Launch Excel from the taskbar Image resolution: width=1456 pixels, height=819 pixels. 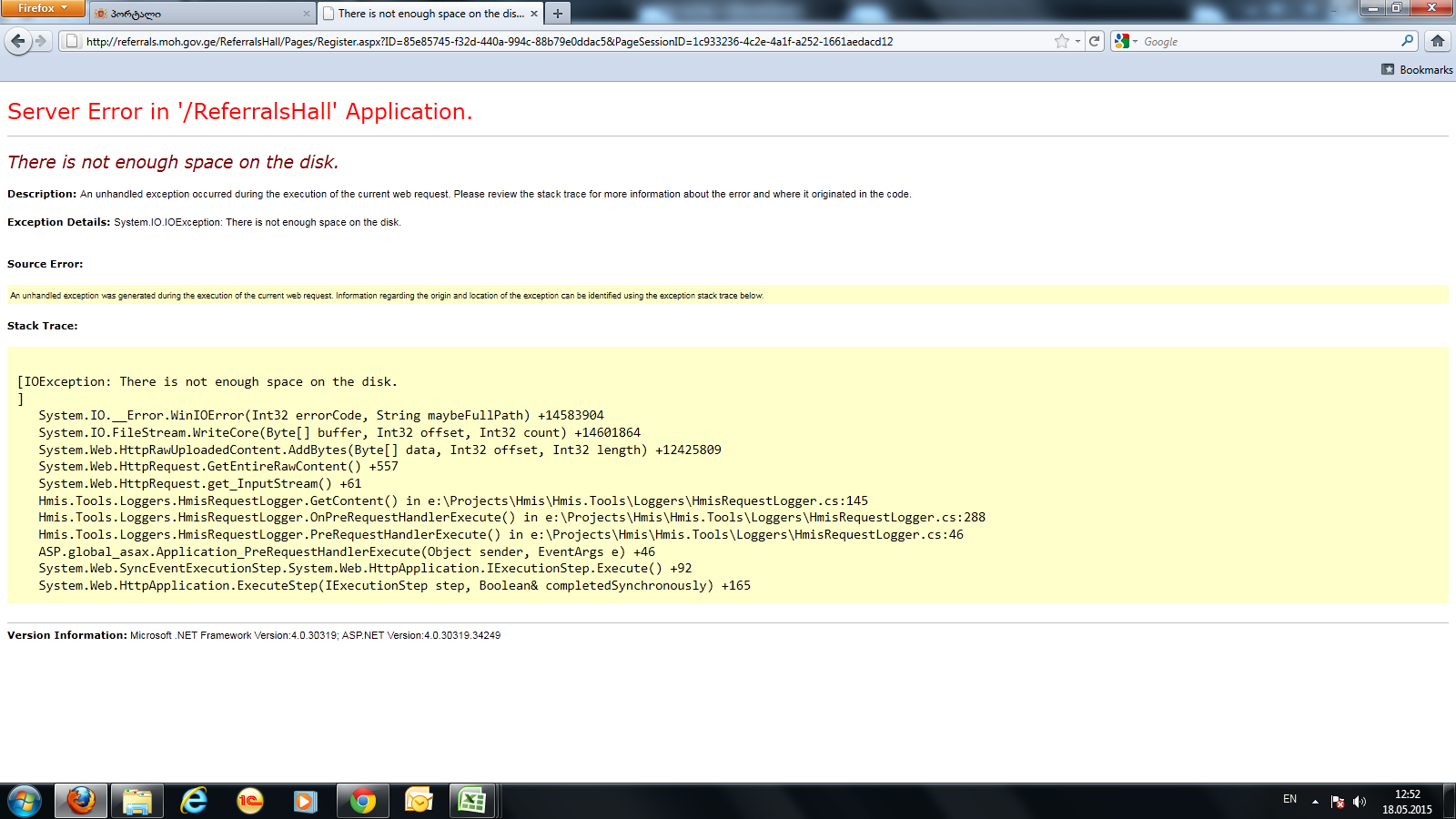(x=472, y=801)
